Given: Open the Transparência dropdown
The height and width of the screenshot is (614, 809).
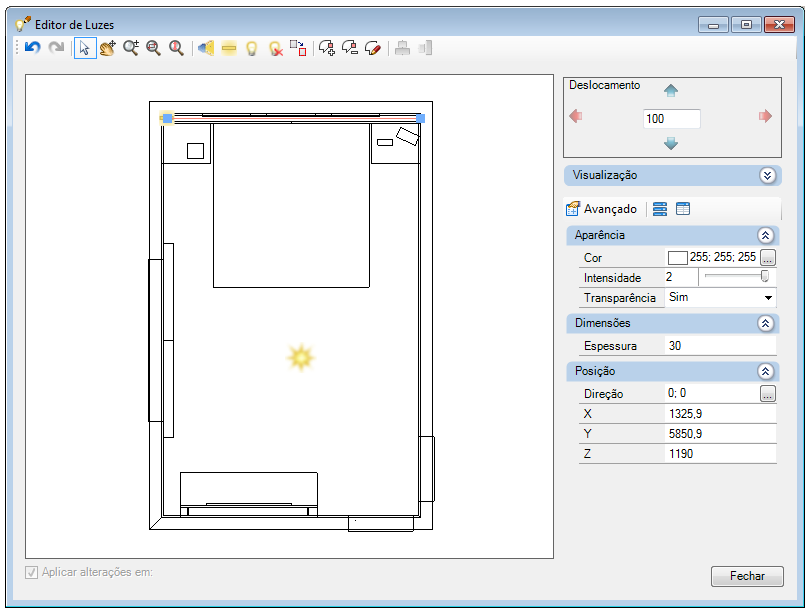Looking at the screenshot, I should [x=768, y=298].
